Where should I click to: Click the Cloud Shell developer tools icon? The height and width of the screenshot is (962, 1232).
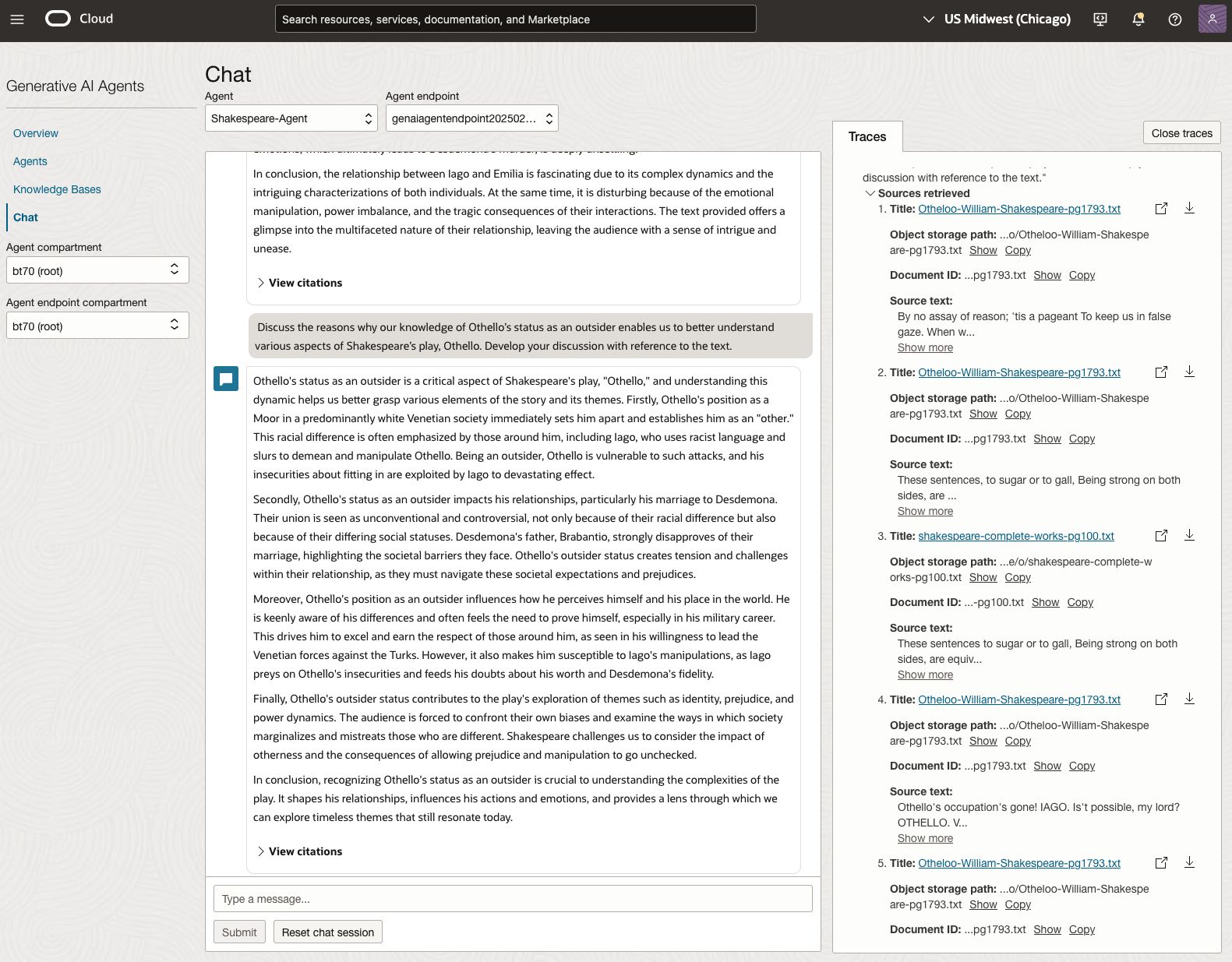pos(1100,19)
